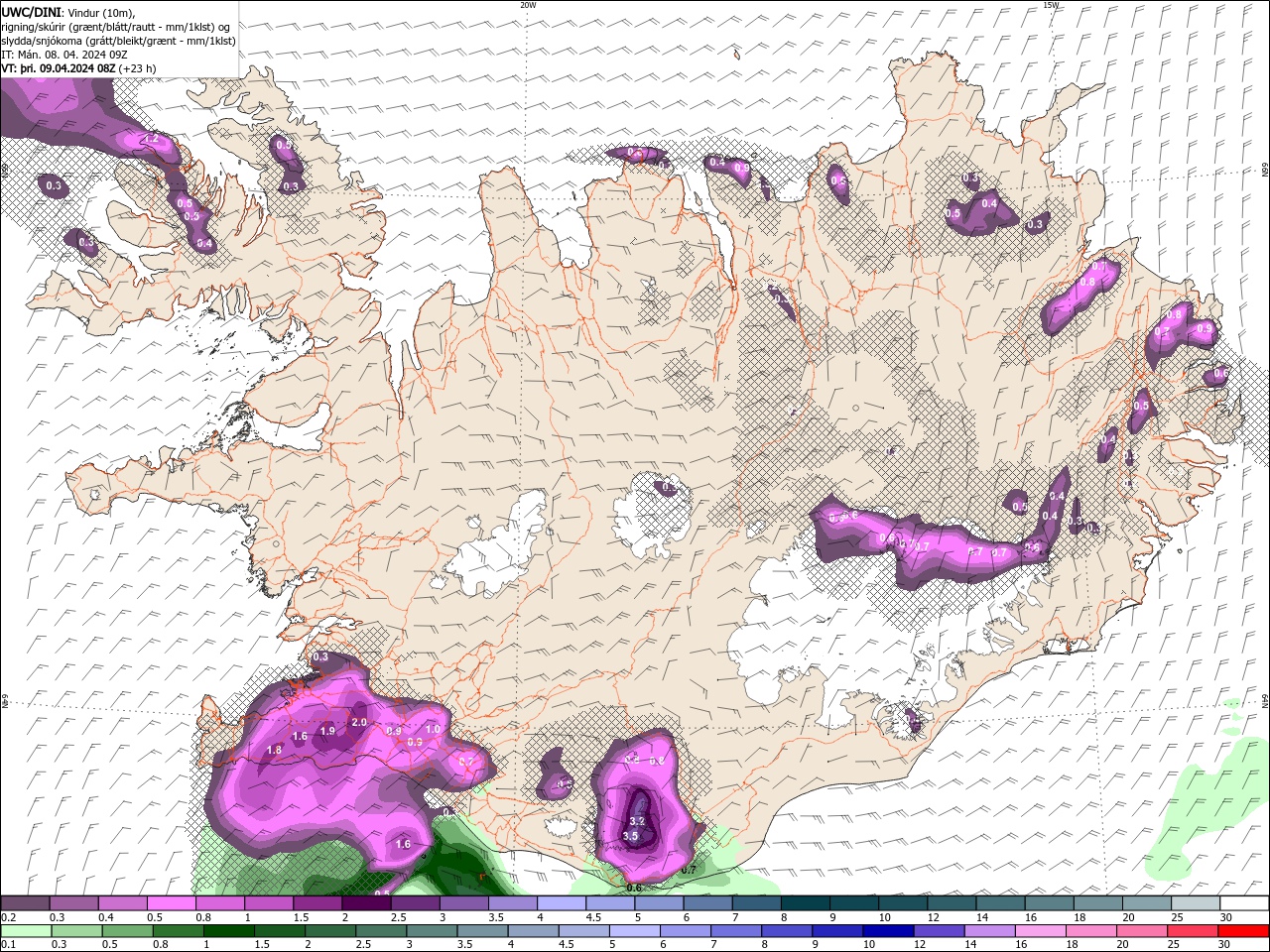
Task: Pick the dark green swatch between 1 and 1.5
Action: pyautogui.click(x=229, y=930)
